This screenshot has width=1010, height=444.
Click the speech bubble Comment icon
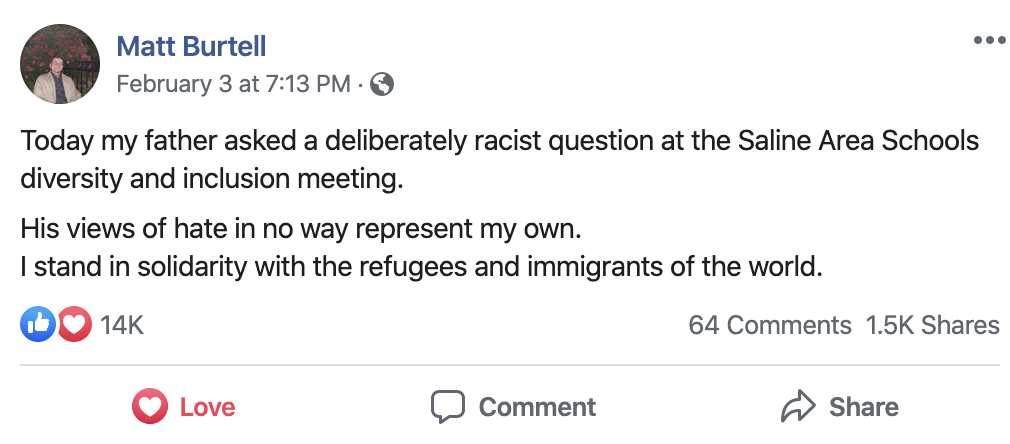point(448,406)
